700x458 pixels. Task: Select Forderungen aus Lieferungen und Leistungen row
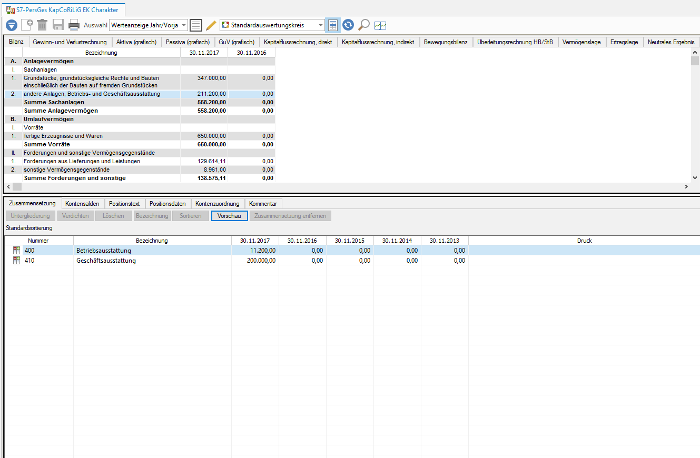point(140,161)
